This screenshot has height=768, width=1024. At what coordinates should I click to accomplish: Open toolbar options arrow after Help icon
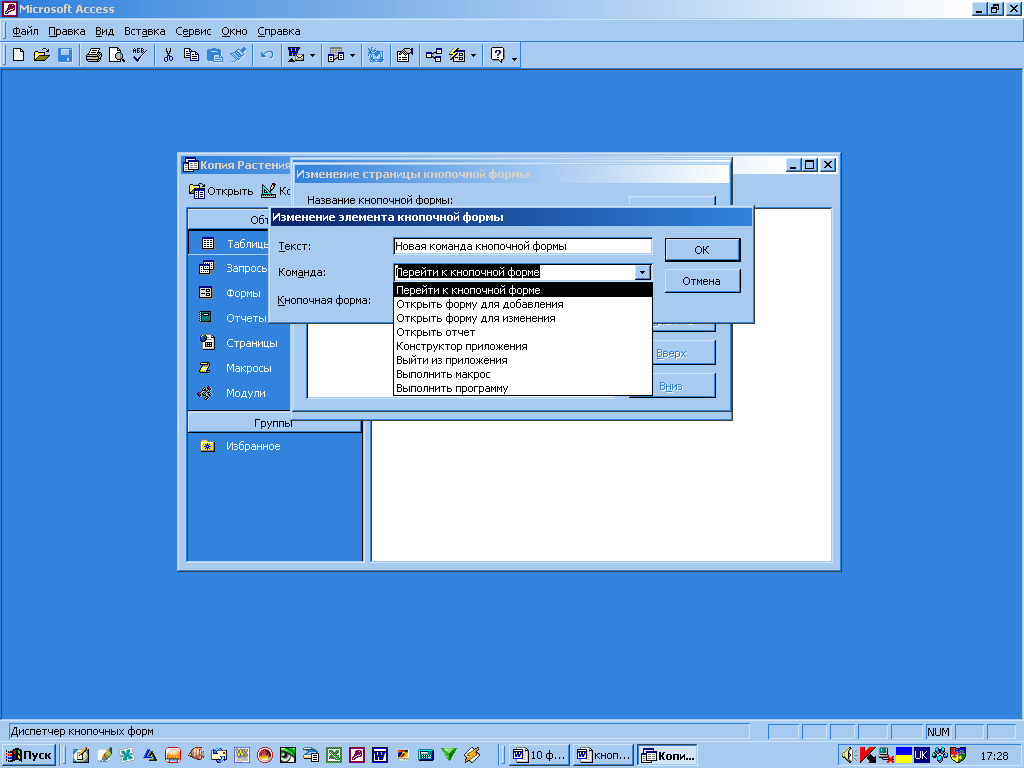(x=515, y=57)
